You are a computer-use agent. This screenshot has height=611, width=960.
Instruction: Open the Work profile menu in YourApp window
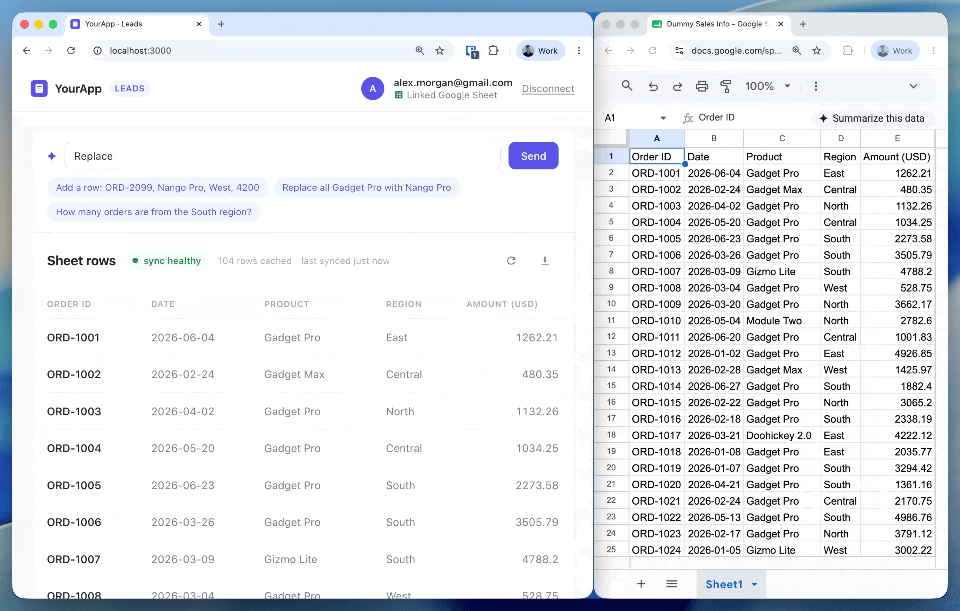(540, 51)
